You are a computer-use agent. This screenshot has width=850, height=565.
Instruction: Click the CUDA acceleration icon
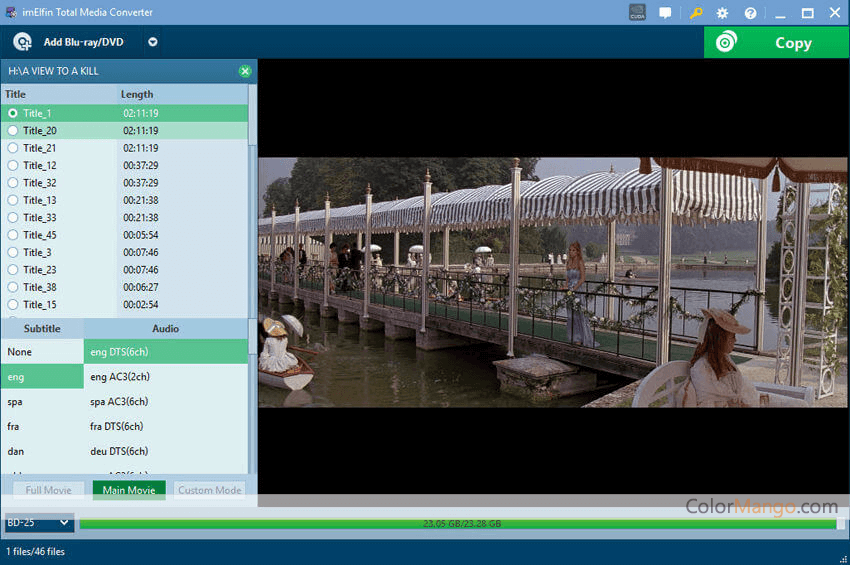(638, 13)
